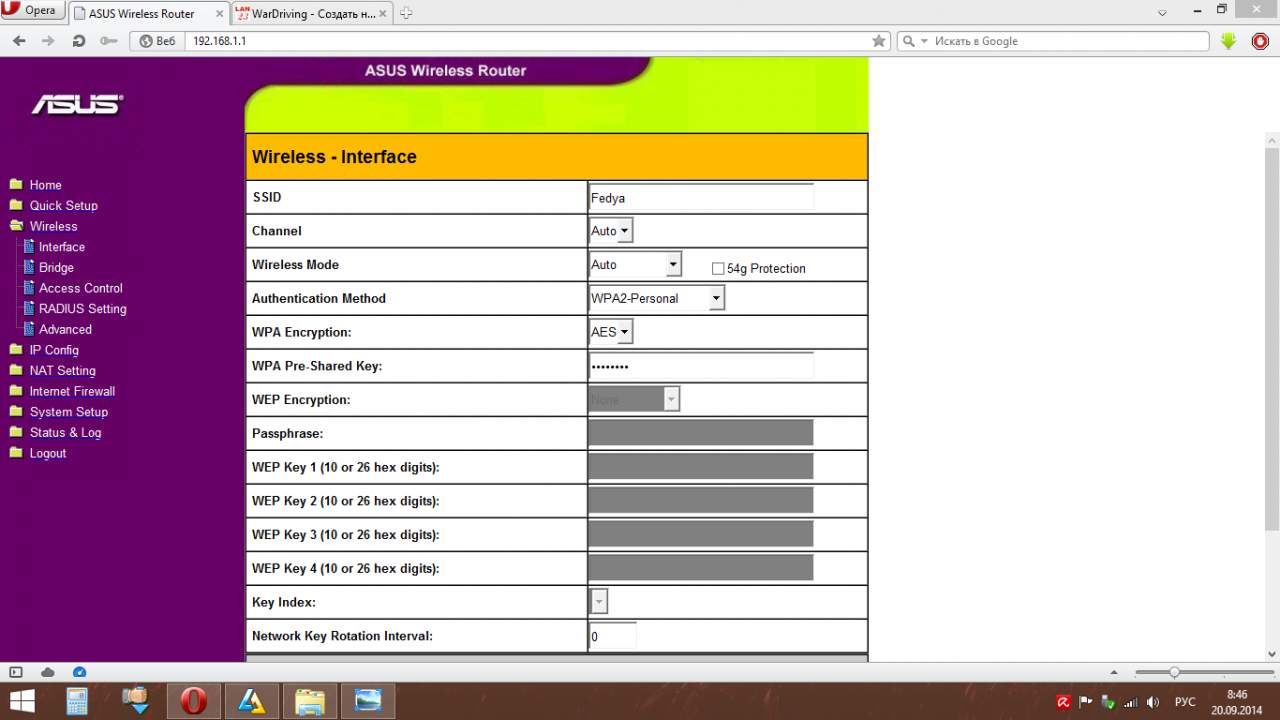Enable the 54g Protection checkbox
Screen dimensions: 1280x720
pos(718,268)
